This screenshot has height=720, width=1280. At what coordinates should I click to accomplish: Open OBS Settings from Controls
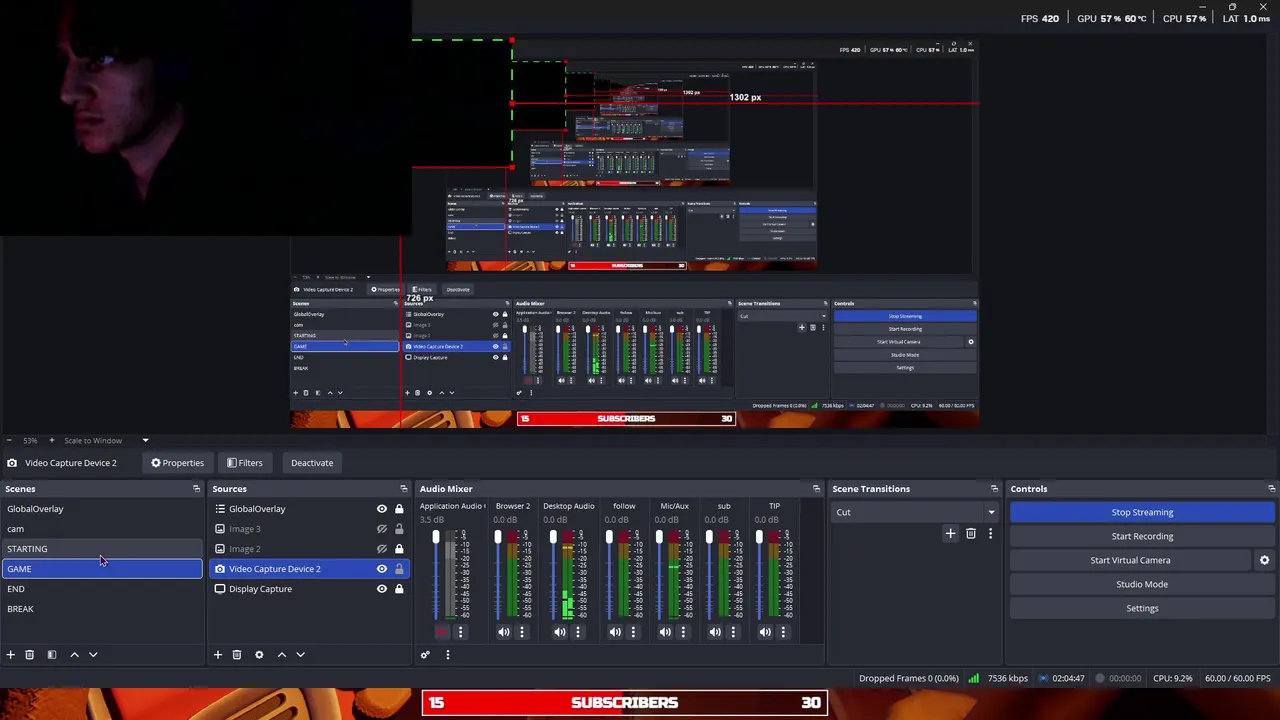[x=1142, y=608]
